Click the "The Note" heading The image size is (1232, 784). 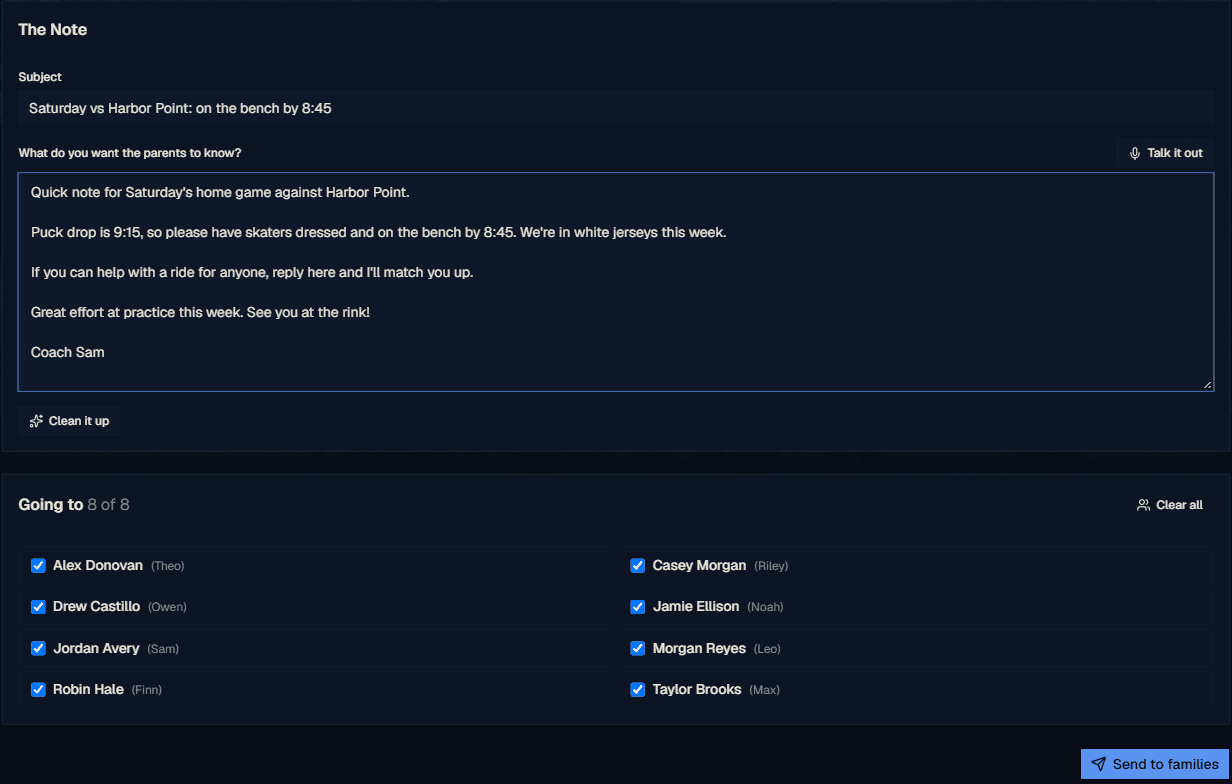pos(53,30)
